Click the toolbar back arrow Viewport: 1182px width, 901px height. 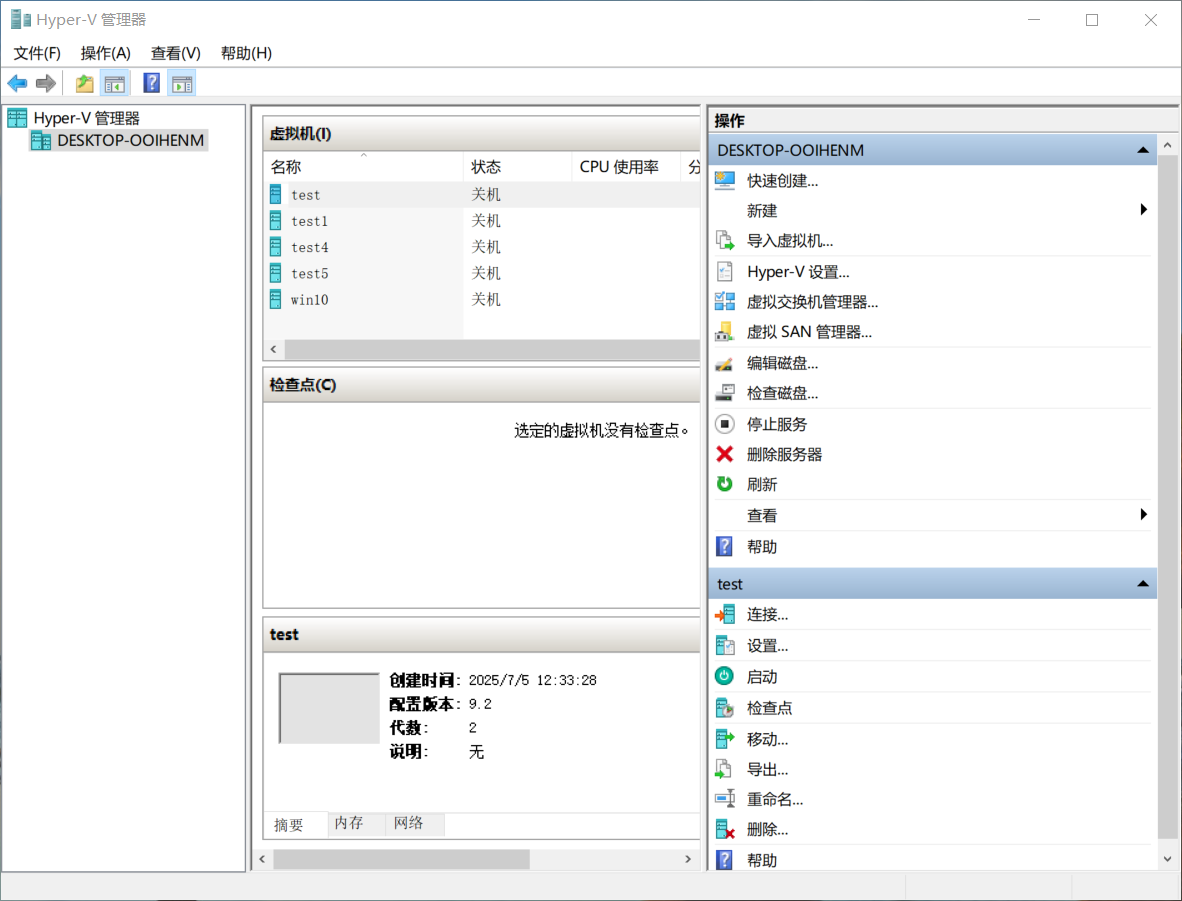pos(17,83)
